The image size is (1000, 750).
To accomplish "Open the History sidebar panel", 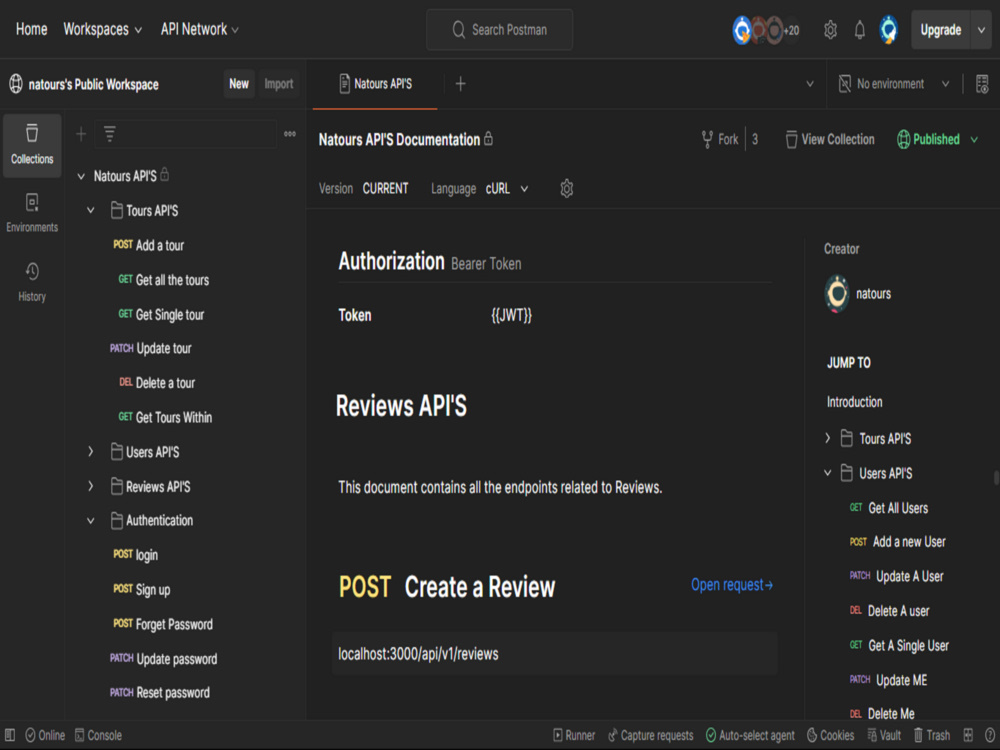I will 32,282.
